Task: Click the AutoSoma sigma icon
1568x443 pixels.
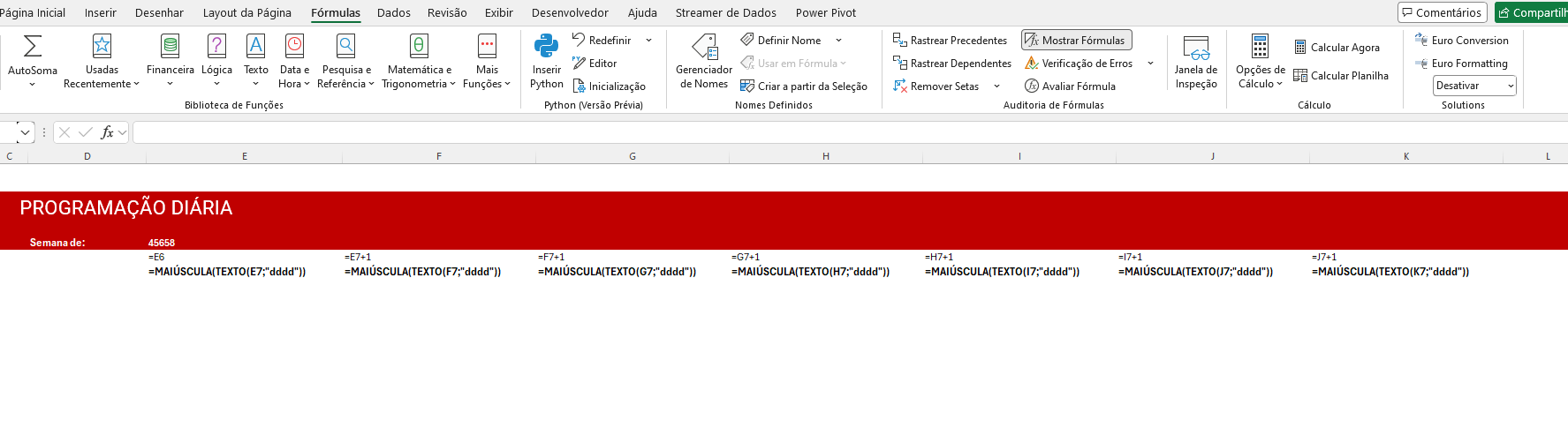Action: [x=33, y=46]
